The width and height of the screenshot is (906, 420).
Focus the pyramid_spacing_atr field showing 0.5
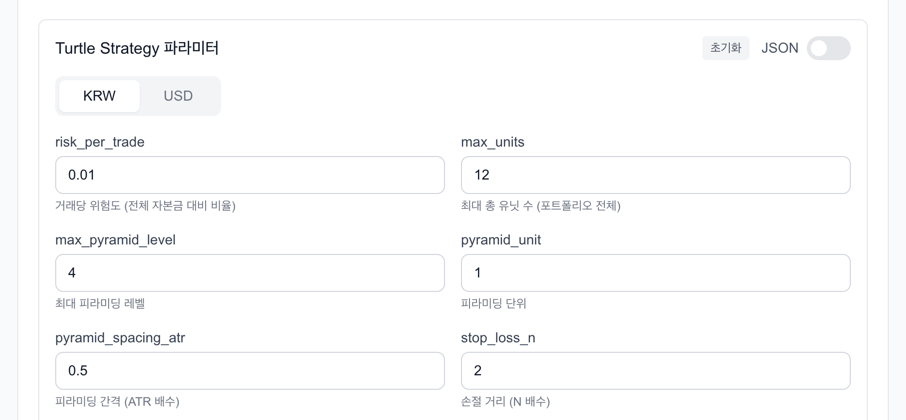pyautogui.click(x=250, y=371)
